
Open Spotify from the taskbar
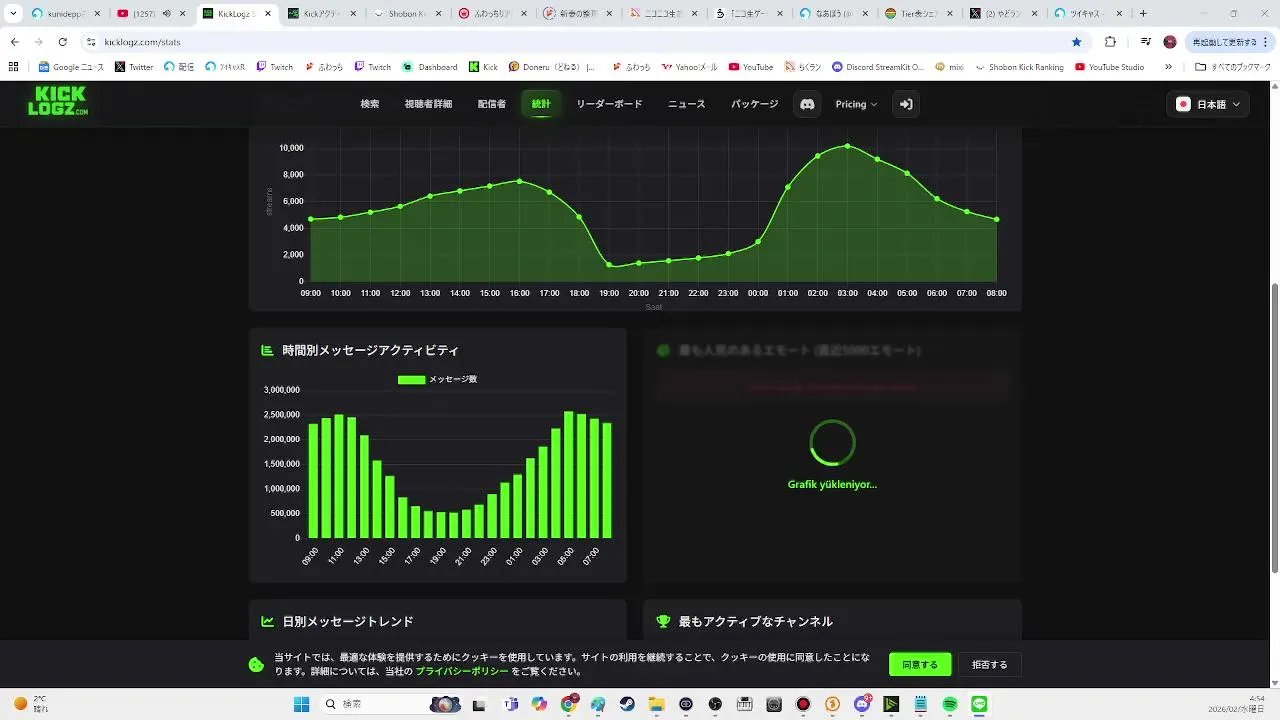[950, 704]
